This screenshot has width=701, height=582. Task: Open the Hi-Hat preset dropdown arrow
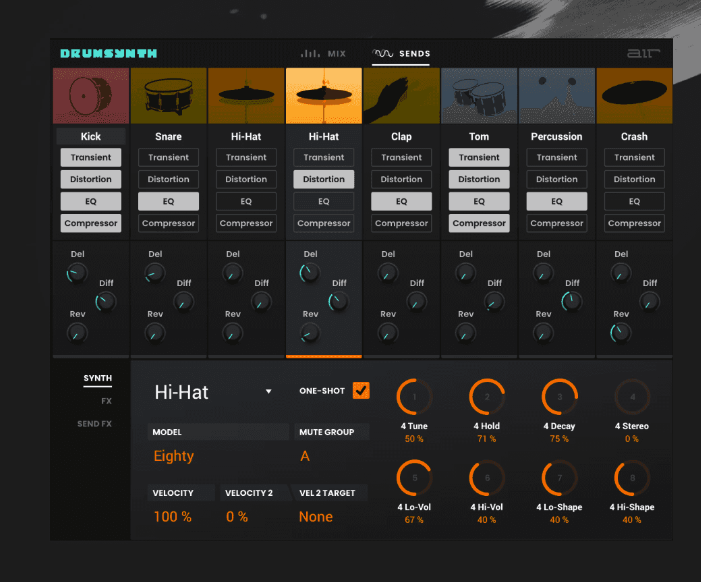pos(268,392)
